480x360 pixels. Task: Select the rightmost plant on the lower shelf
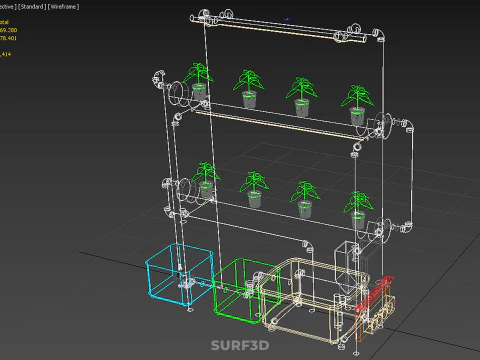pyautogui.click(x=358, y=209)
